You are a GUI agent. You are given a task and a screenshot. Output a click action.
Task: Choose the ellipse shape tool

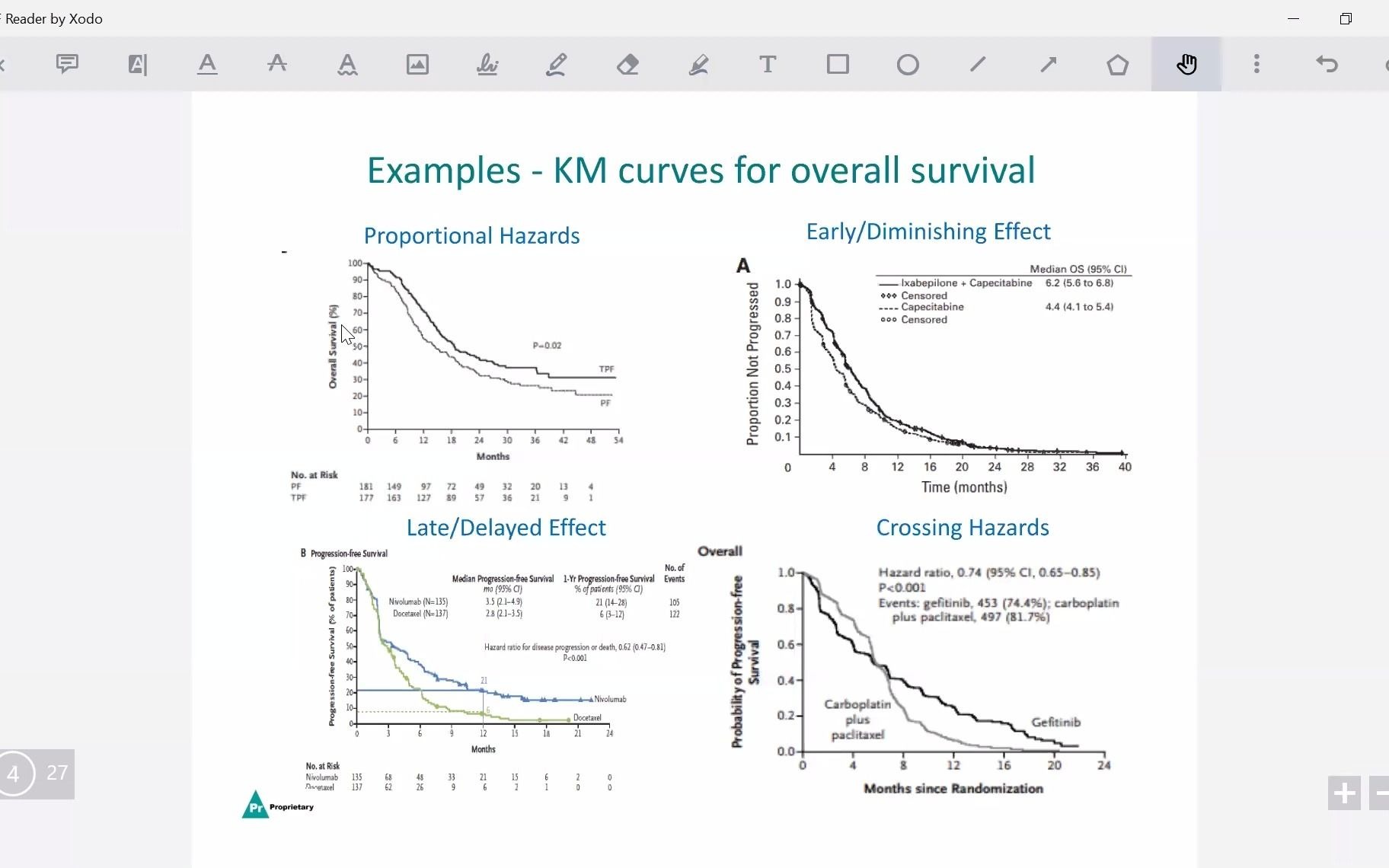click(x=908, y=64)
